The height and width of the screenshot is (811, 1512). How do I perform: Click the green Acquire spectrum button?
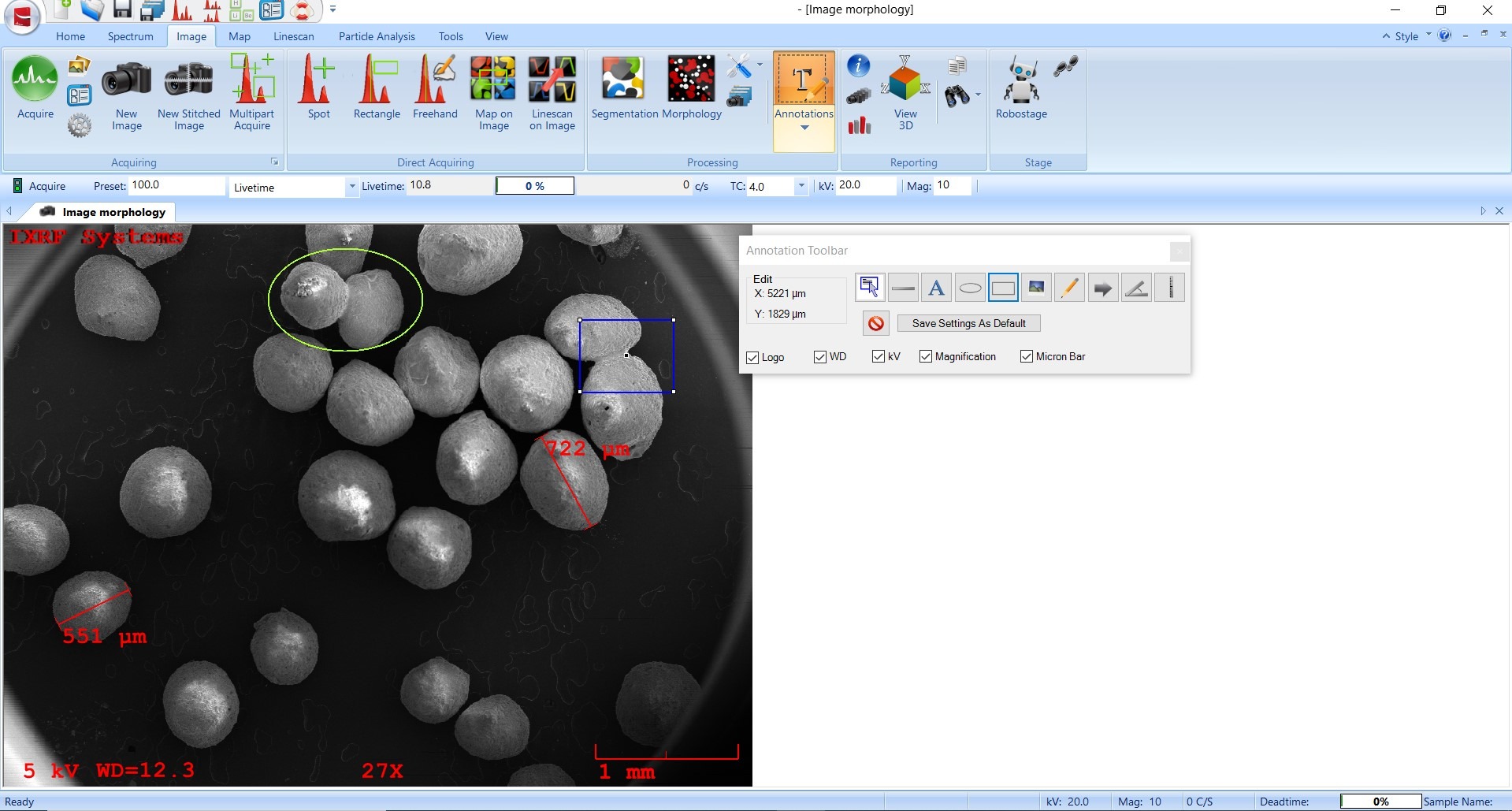[35, 87]
